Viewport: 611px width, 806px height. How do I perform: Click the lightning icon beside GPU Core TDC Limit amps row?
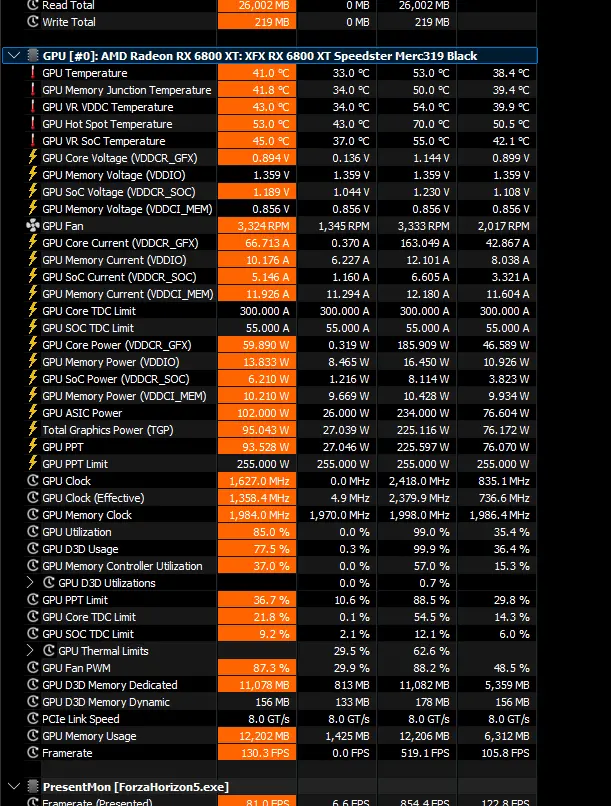click(x=33, y=310)
